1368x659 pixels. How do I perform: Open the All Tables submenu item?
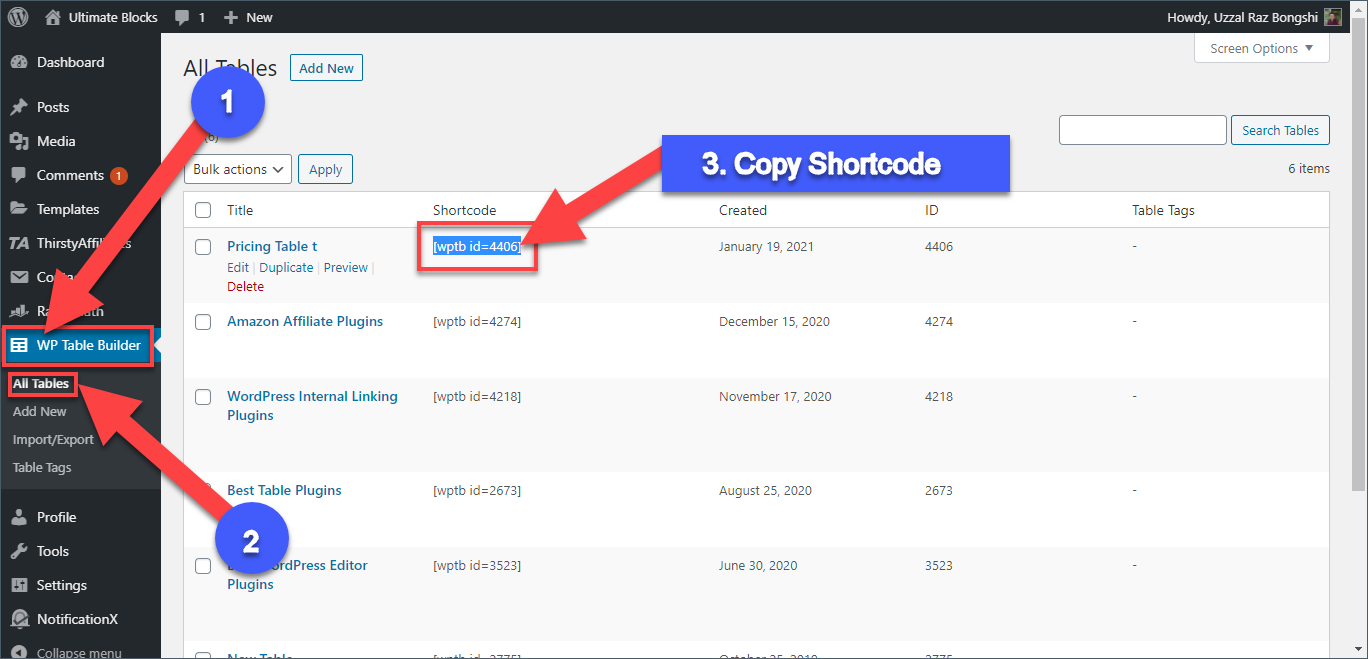41,383
